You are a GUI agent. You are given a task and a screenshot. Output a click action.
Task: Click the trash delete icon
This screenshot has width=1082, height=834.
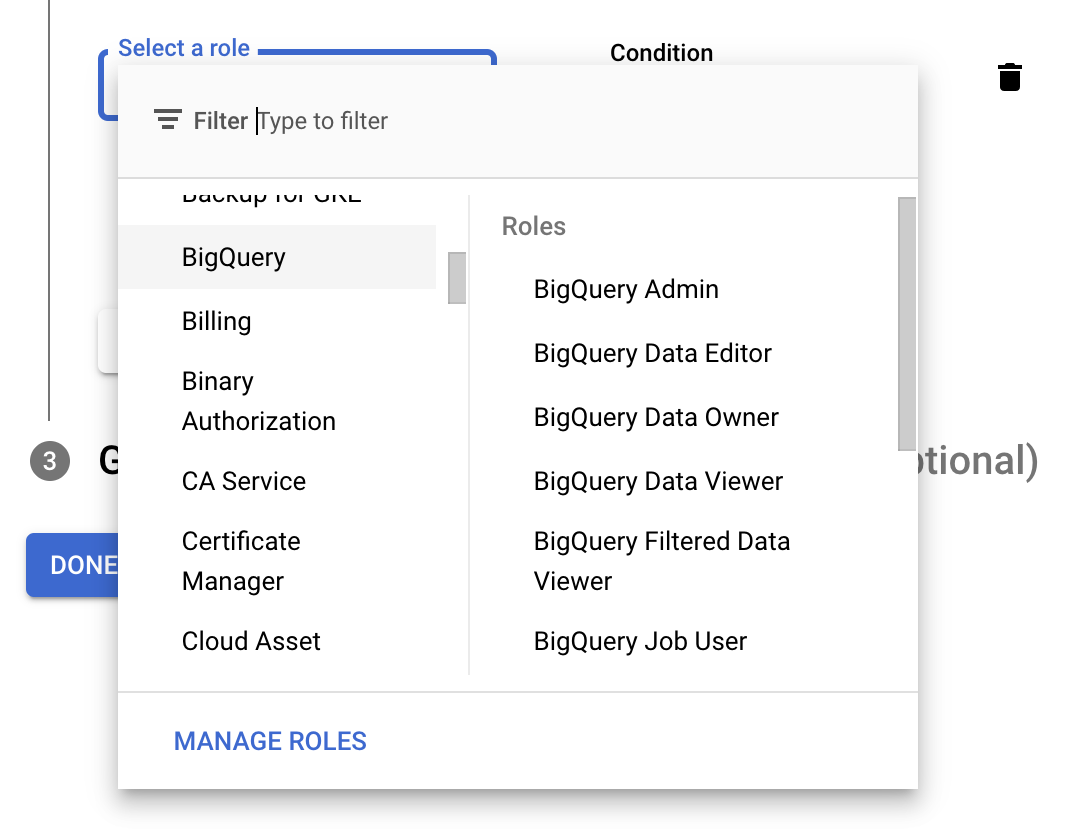(x=1010, y=76)
